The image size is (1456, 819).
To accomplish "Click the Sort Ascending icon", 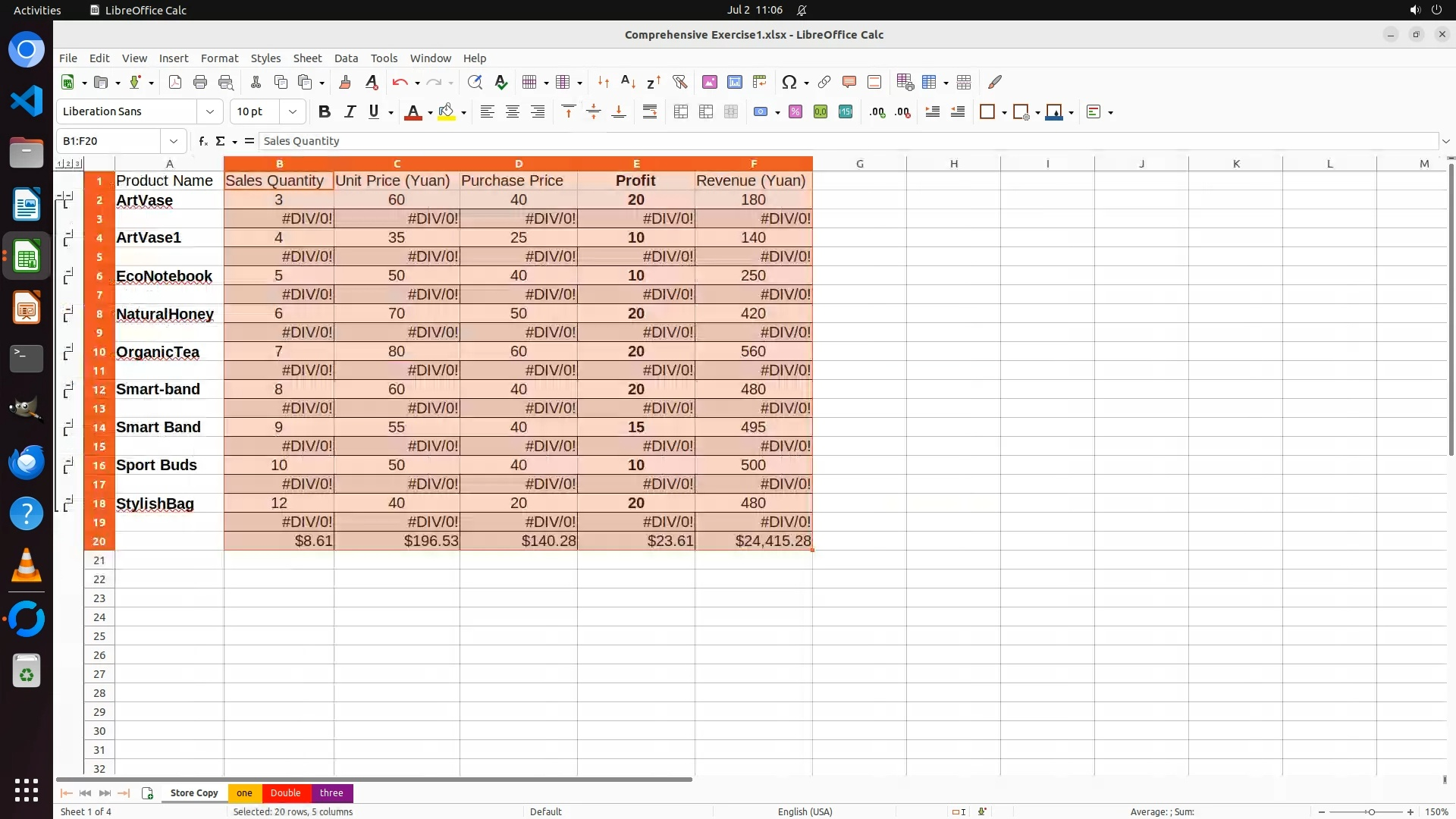I will [x=628, y=82].
